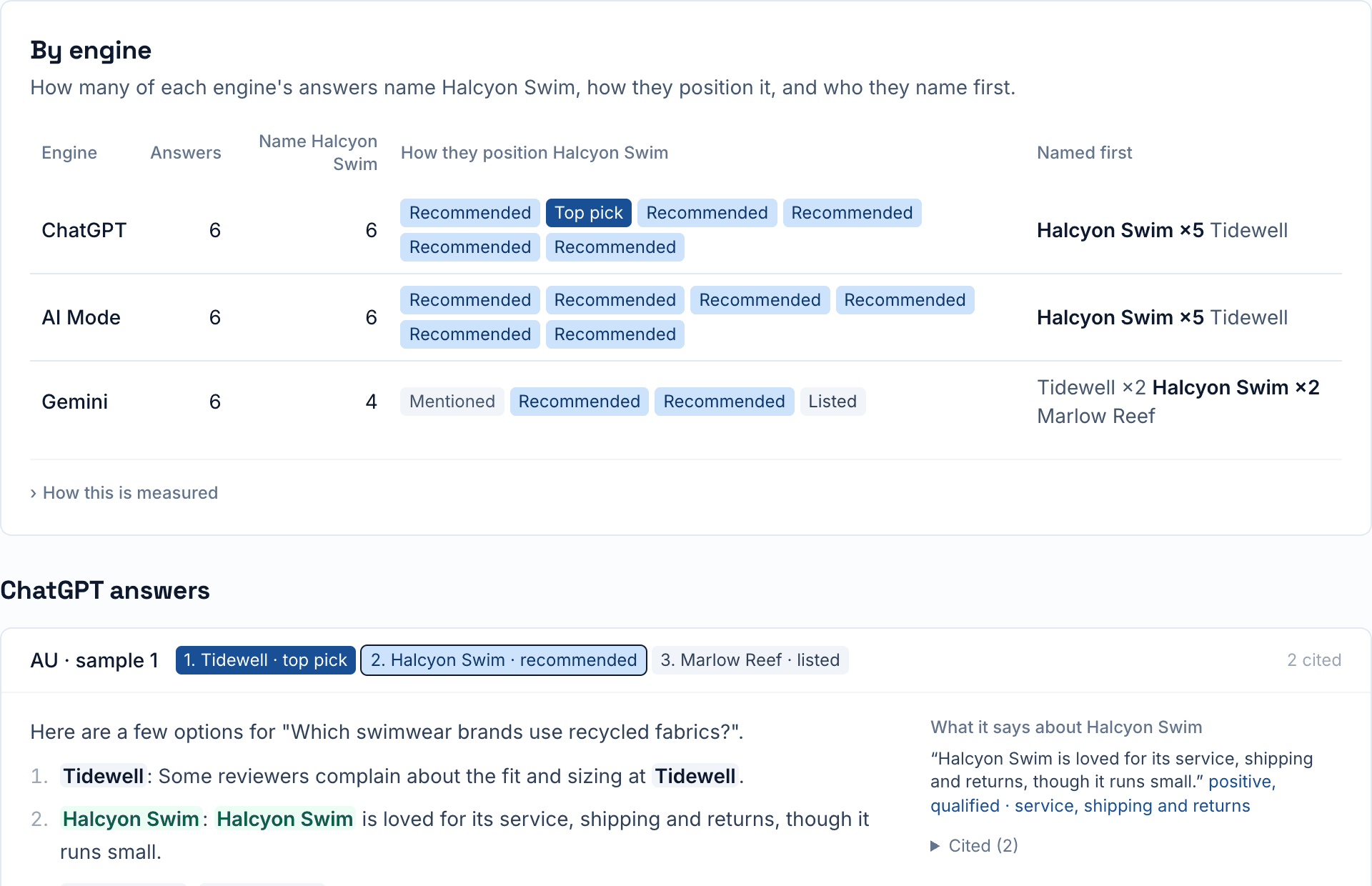Viewport: 1372px width, 886px height.
Task: Click 'Halcyon Swim ×5' in AI Mode row
Action: click(x=1120, y=317)
